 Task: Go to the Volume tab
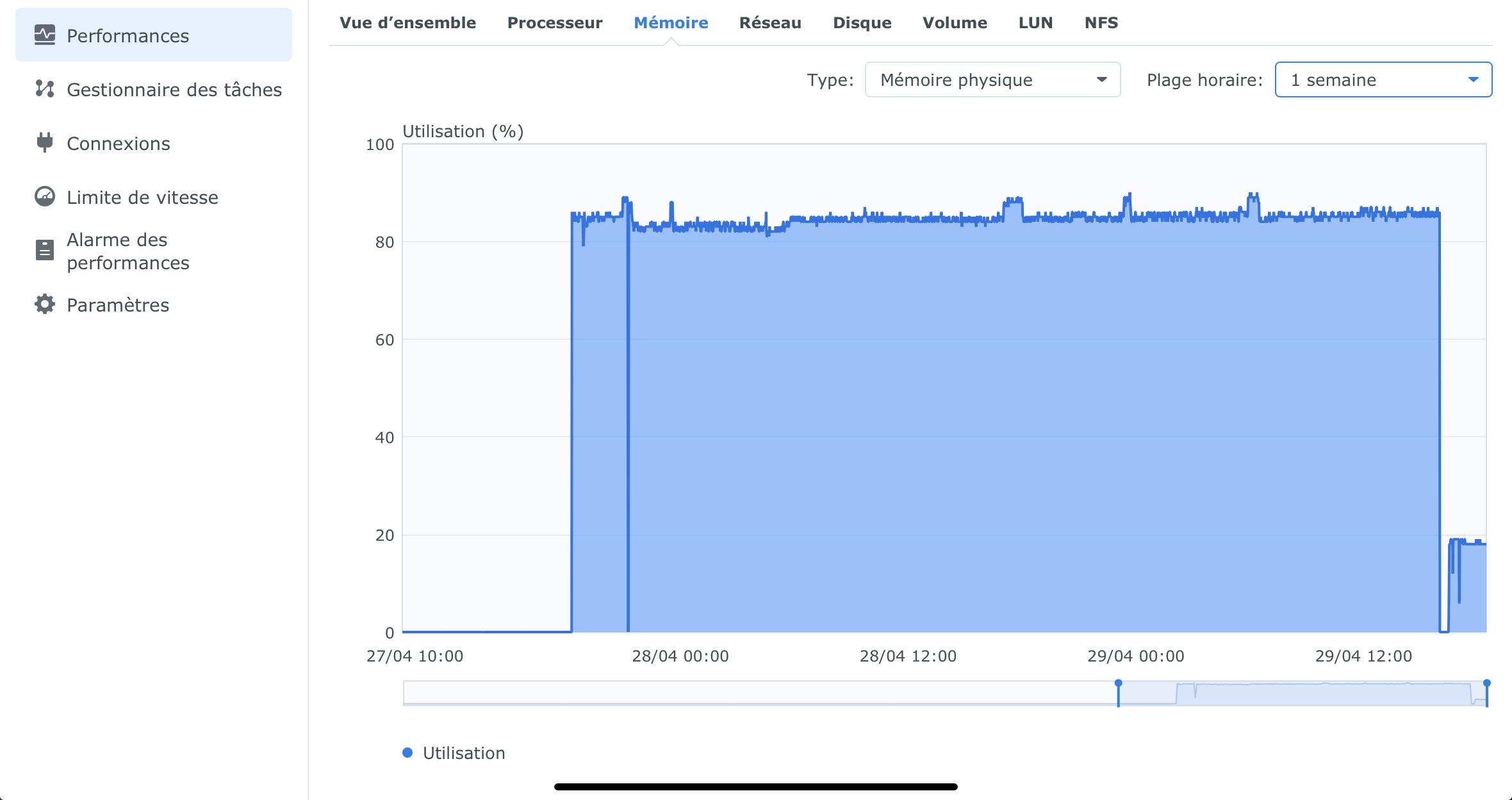(x=955, y=23)
